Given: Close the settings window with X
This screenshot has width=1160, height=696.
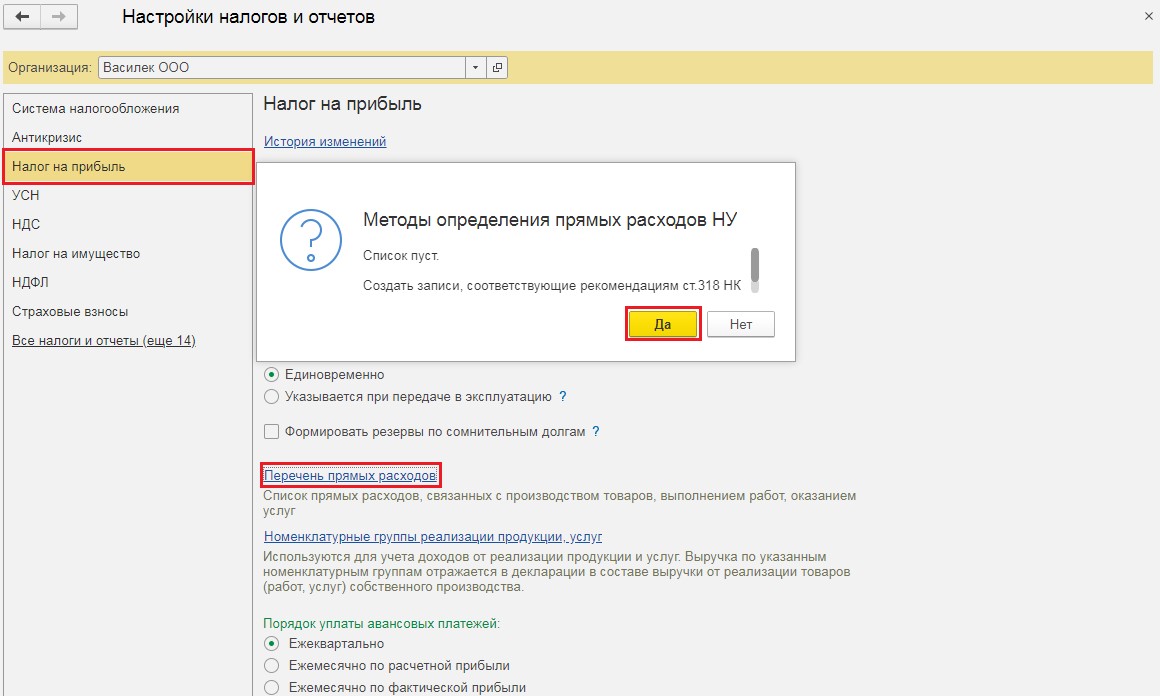Looking at the screenshot, I should tap(1146, 17).
